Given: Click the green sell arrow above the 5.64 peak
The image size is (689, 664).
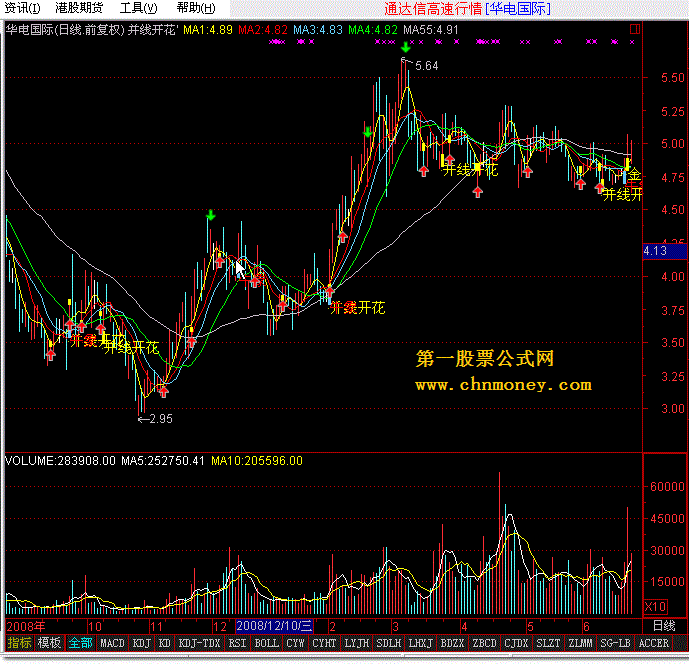Looking at the screenshot, I should [406, 47].
